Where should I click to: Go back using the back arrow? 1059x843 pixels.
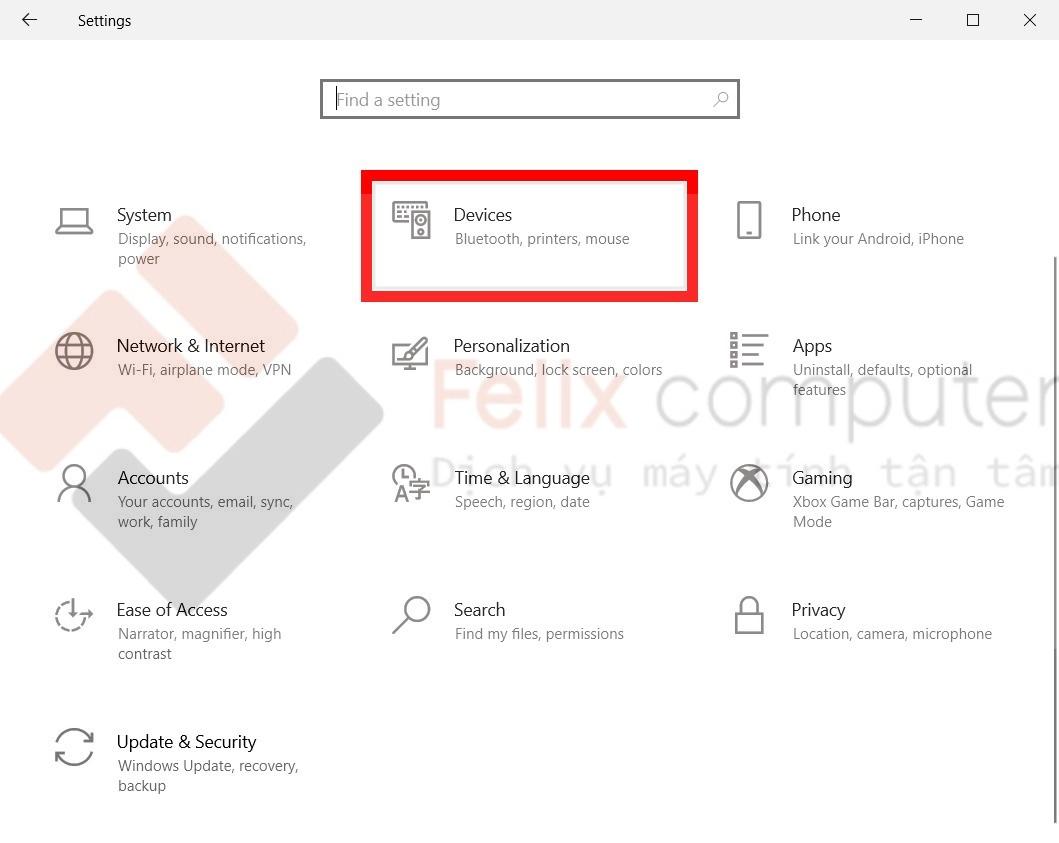coord(29,20)
